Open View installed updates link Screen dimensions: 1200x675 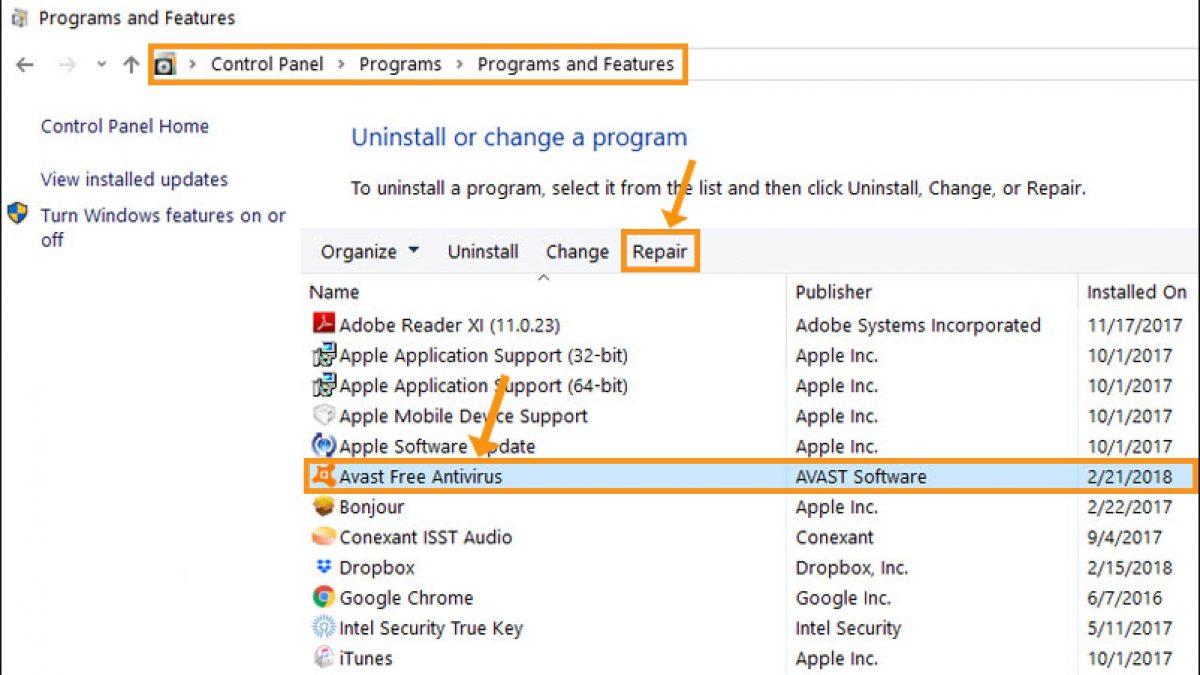(134, 180)
